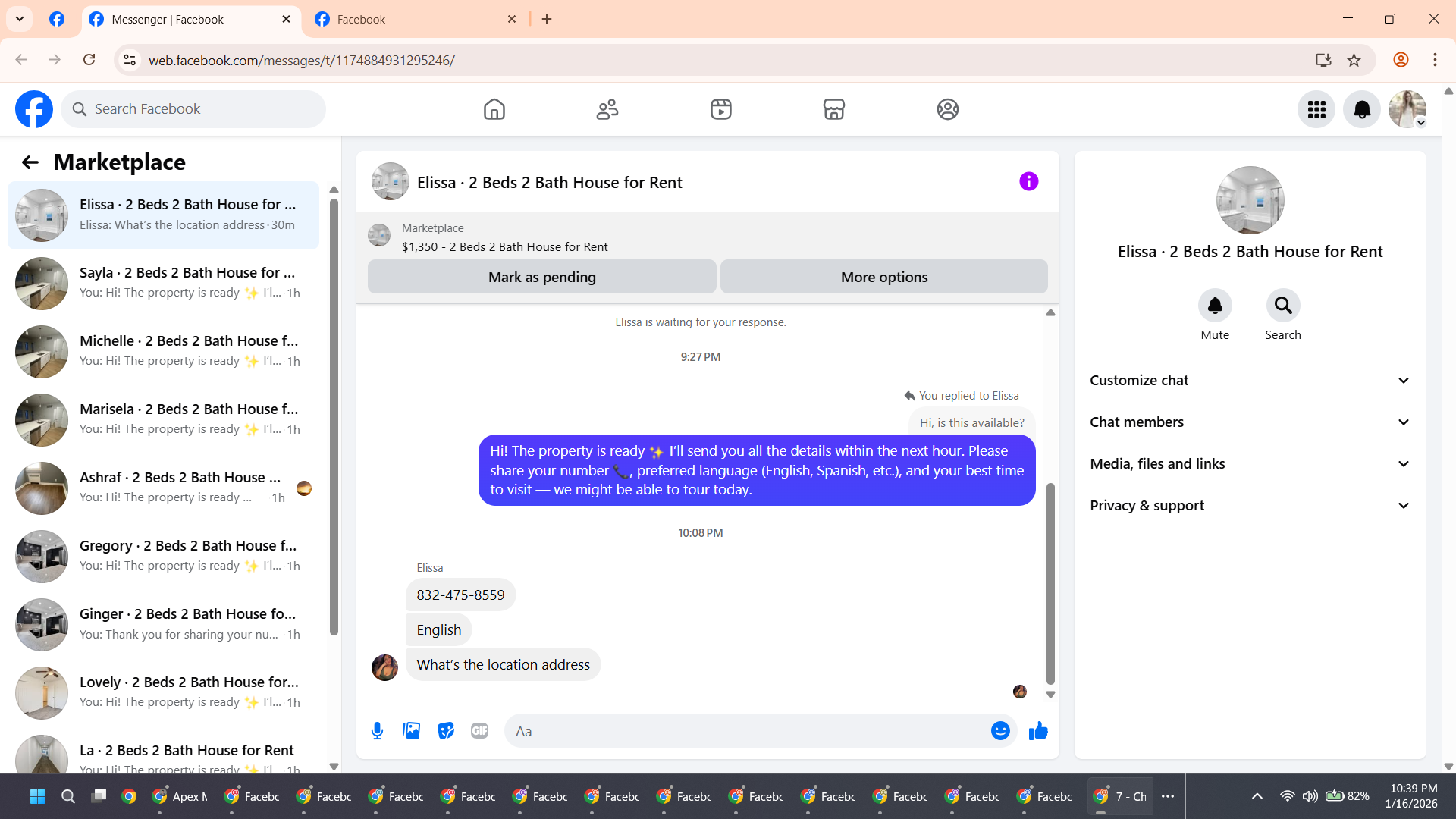The width and height of the screenshot is (1456, 819).
Task: Click the voice clip microphone icon
Action: tap(377, 731)
